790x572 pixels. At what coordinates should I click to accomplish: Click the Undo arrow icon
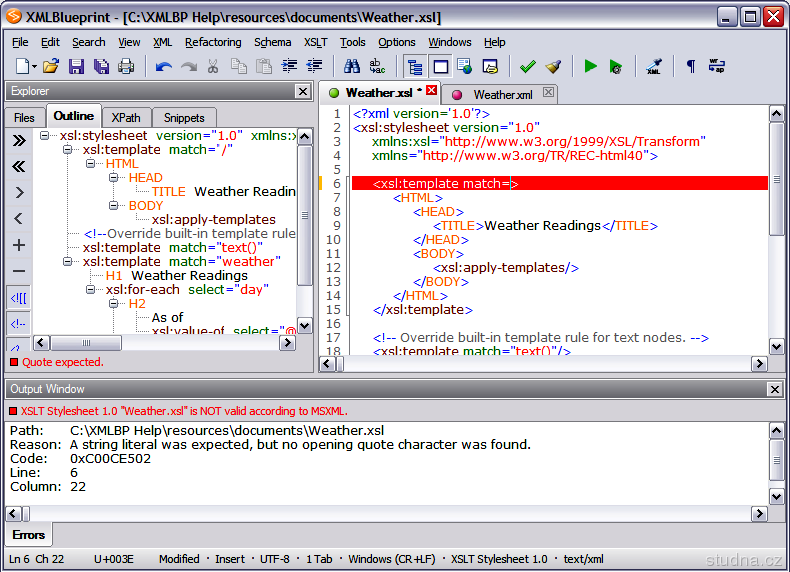click(x=163, y=67)
